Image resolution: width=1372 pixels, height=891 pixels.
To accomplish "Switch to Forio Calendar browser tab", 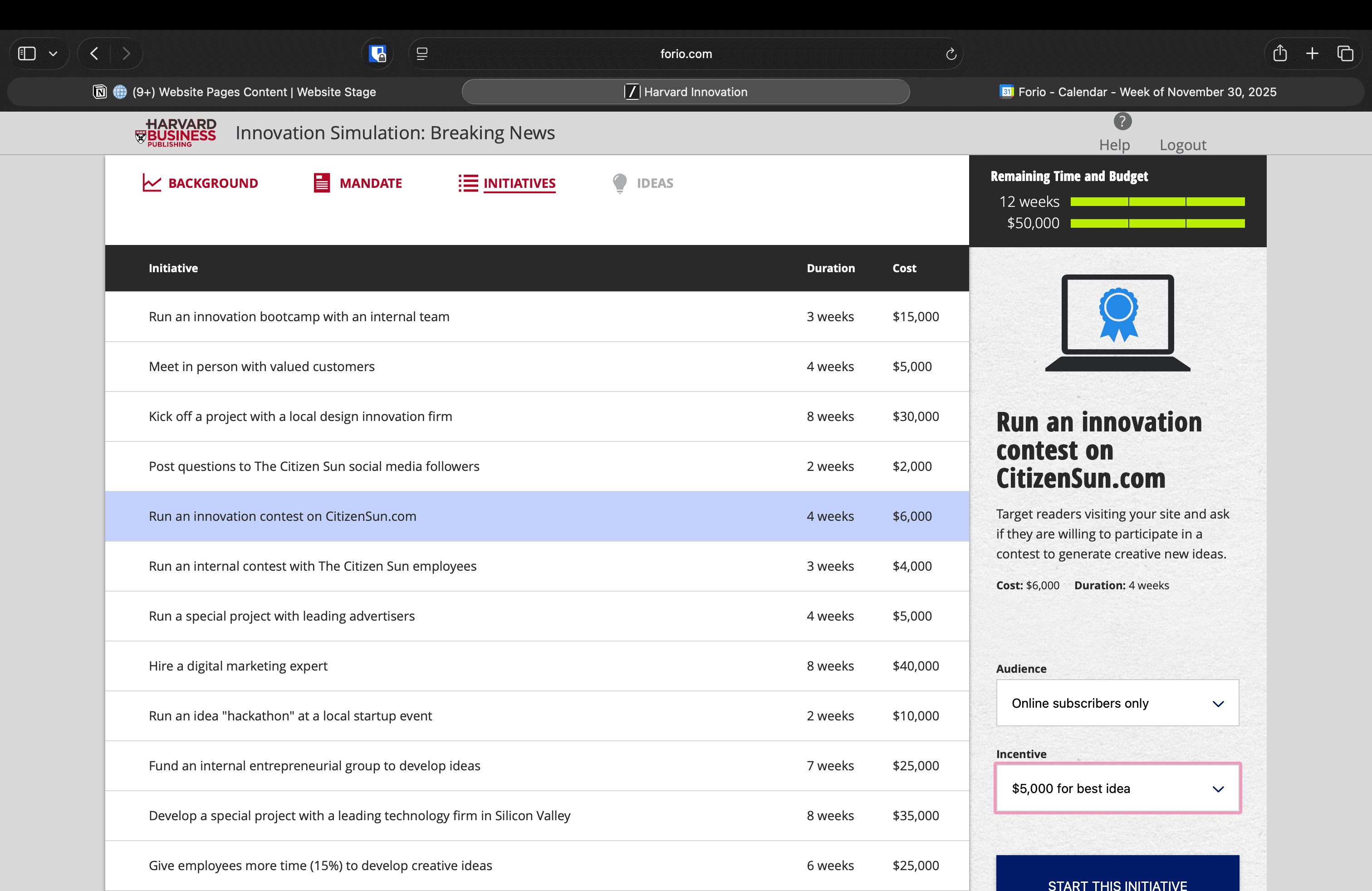I will (x=1137, y=92).
